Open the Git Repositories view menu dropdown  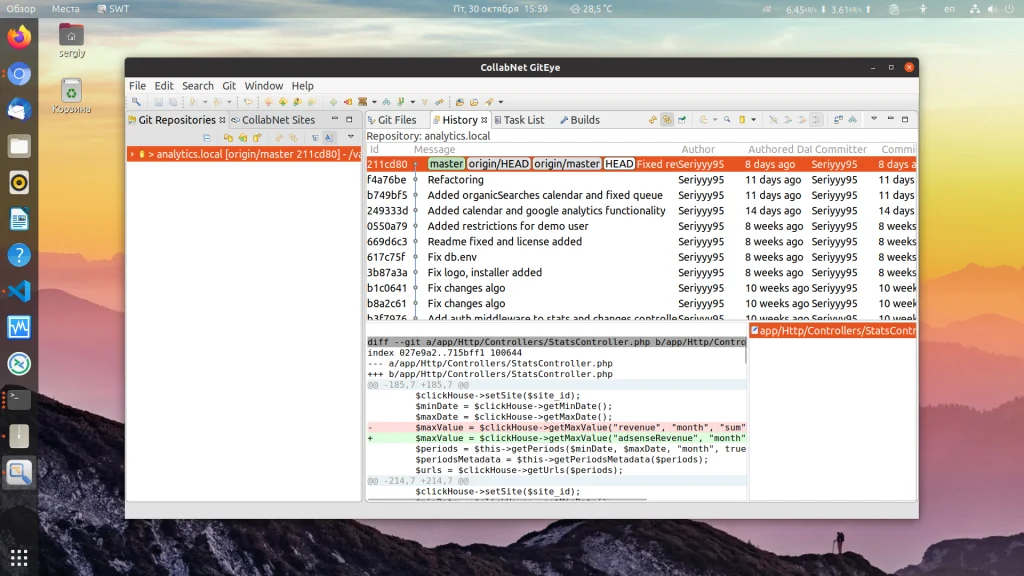[351, 137]
